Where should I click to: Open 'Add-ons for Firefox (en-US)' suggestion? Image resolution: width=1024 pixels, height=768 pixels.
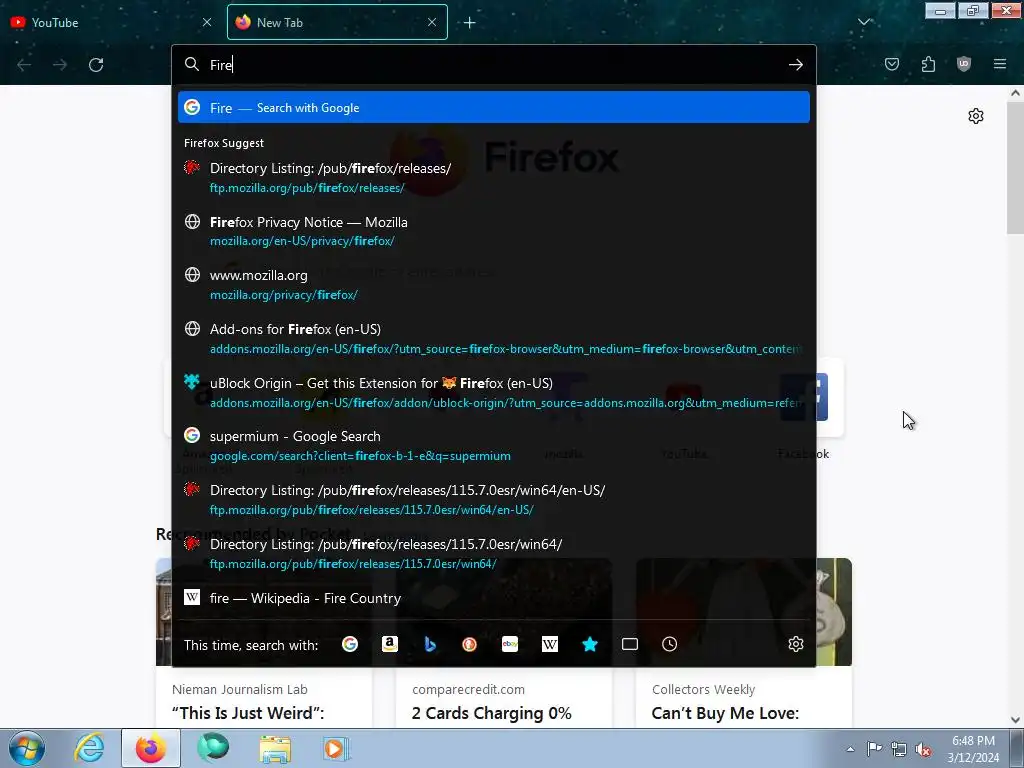pos(494,339)
